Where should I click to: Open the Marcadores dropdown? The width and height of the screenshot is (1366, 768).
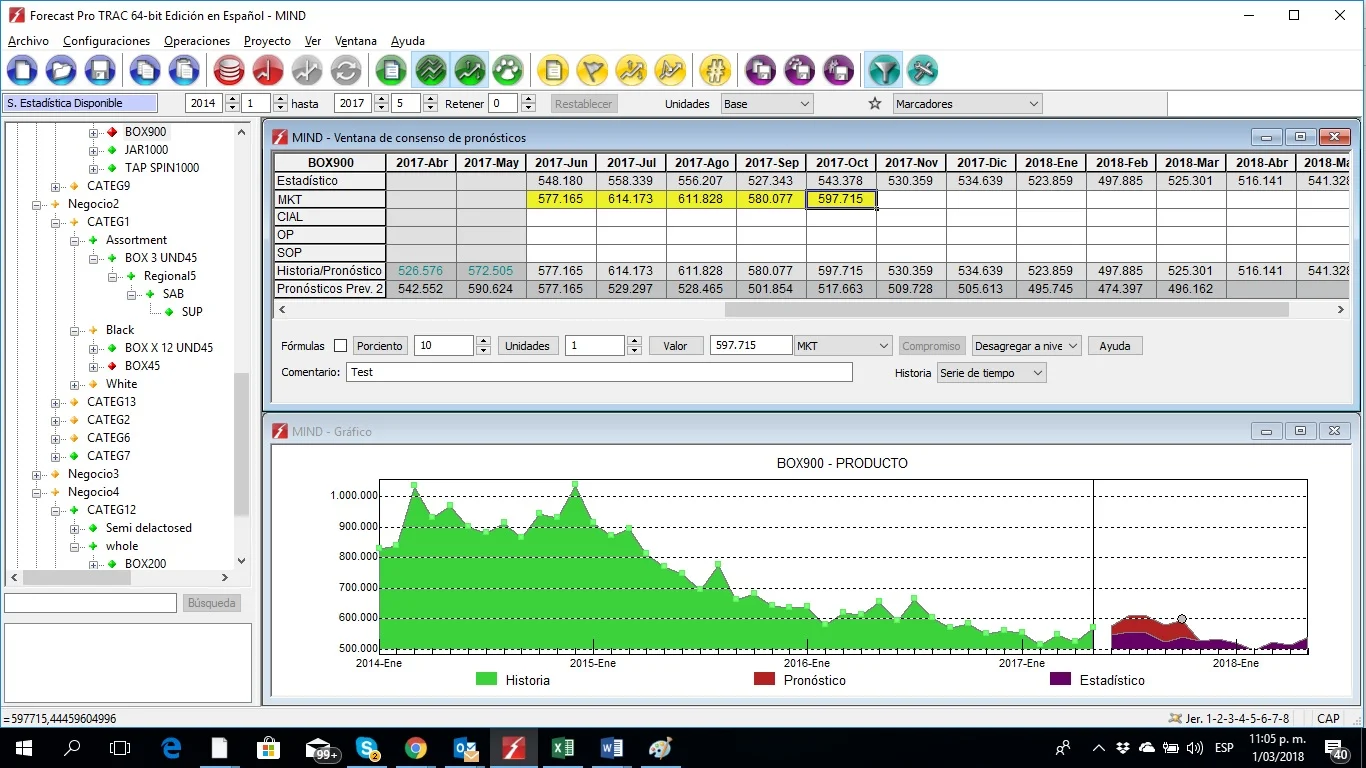967,104
